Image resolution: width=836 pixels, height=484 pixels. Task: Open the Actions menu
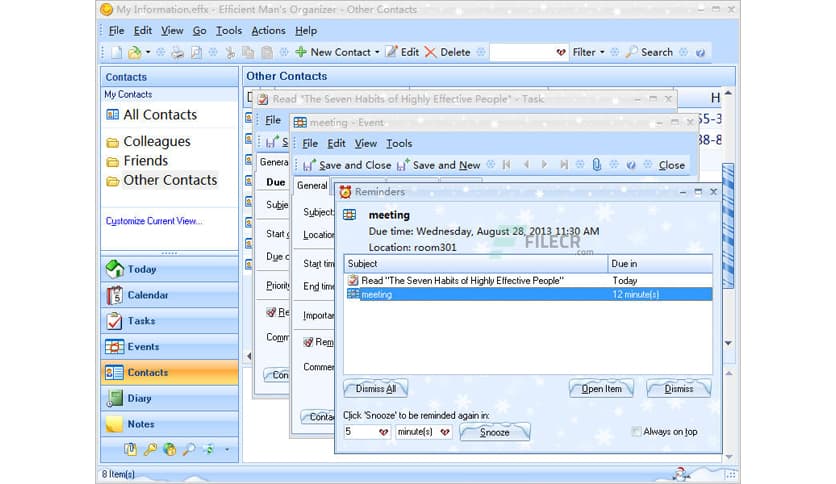tap(268, 31)
